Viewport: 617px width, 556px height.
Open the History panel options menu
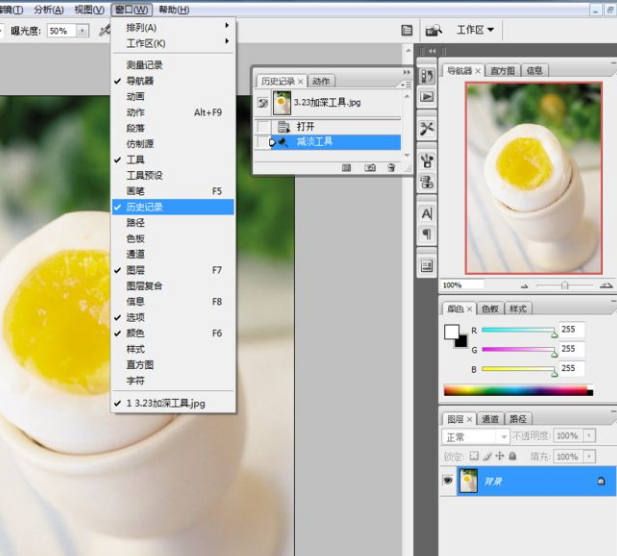[405, 84]
